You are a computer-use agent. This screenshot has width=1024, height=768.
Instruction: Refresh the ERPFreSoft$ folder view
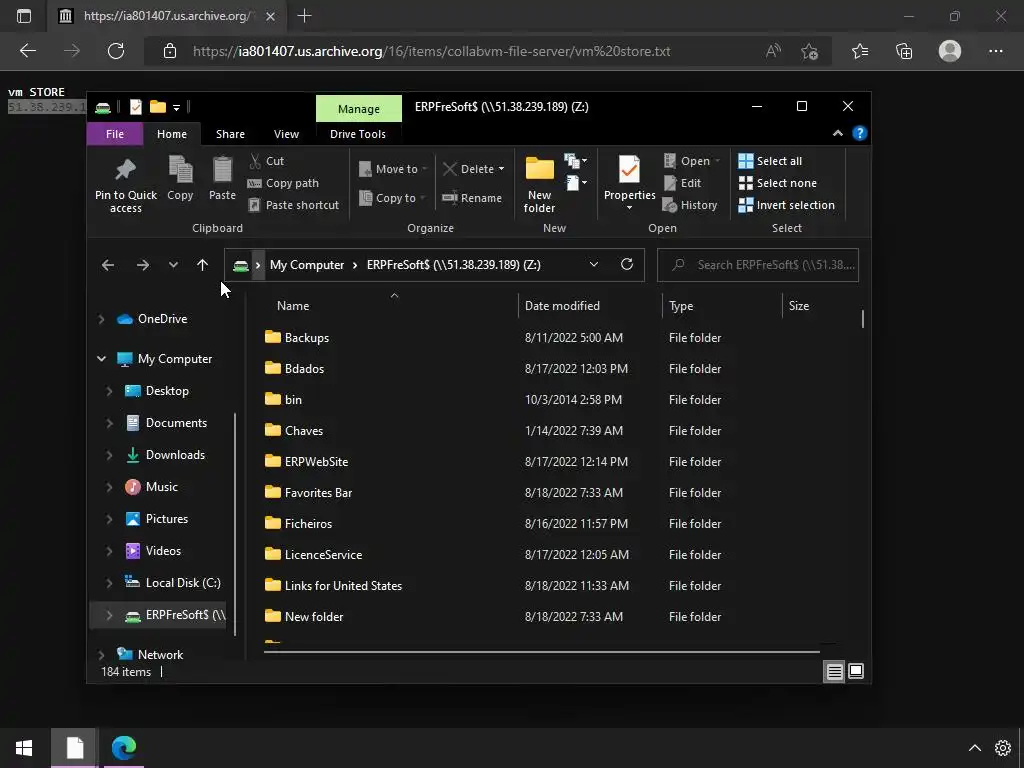click(627, 264)
